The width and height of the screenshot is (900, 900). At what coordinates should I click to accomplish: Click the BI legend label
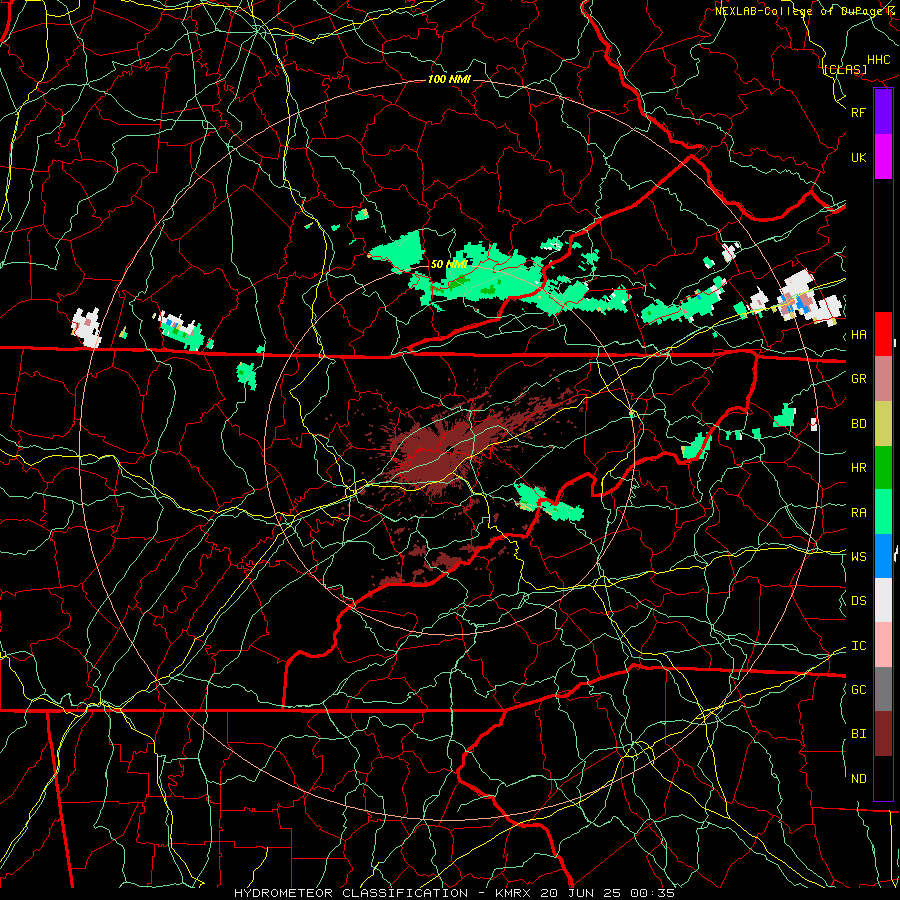[x=858, y=734]
